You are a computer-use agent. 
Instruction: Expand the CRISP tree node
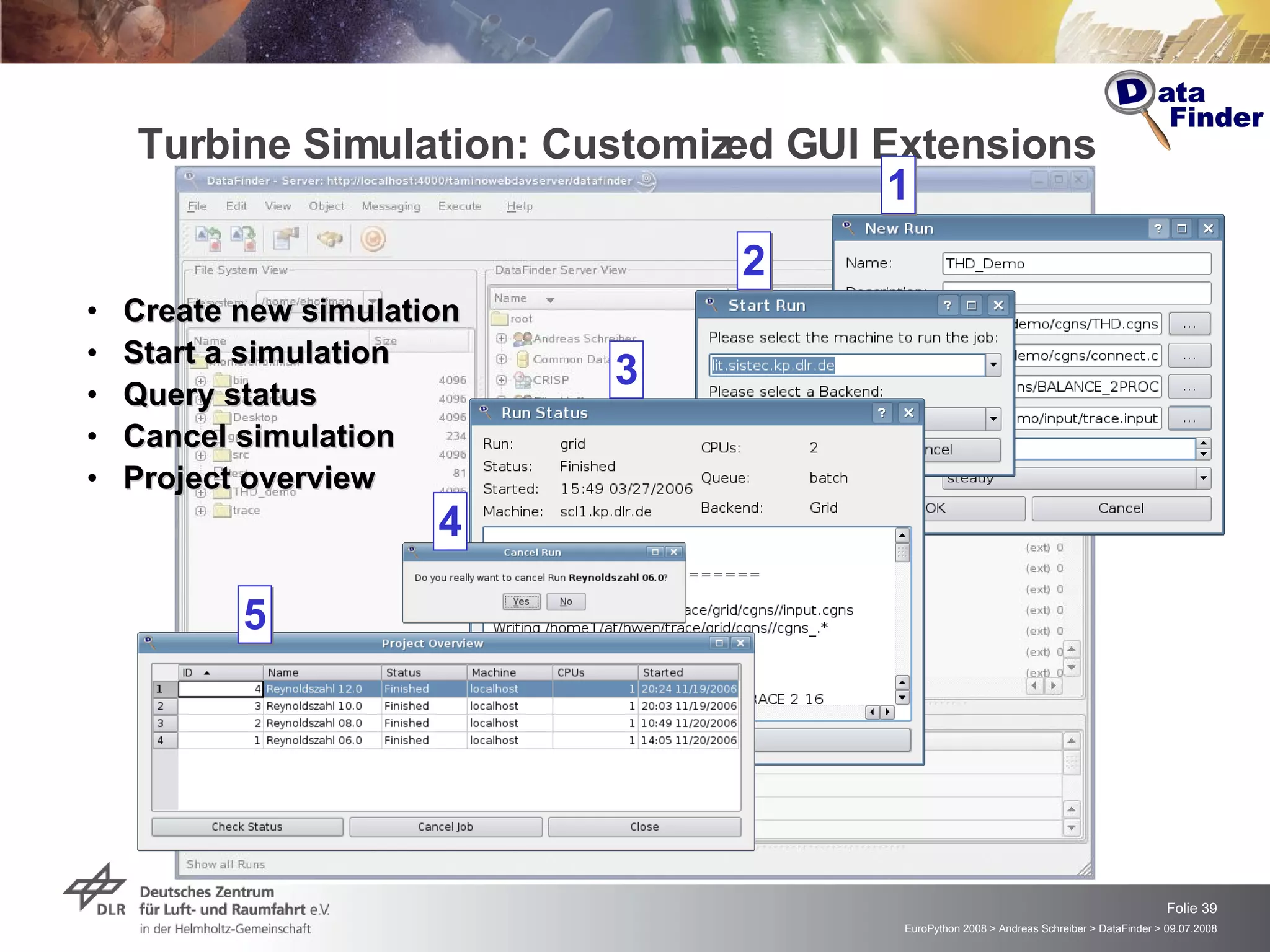[x=502, y=380]
